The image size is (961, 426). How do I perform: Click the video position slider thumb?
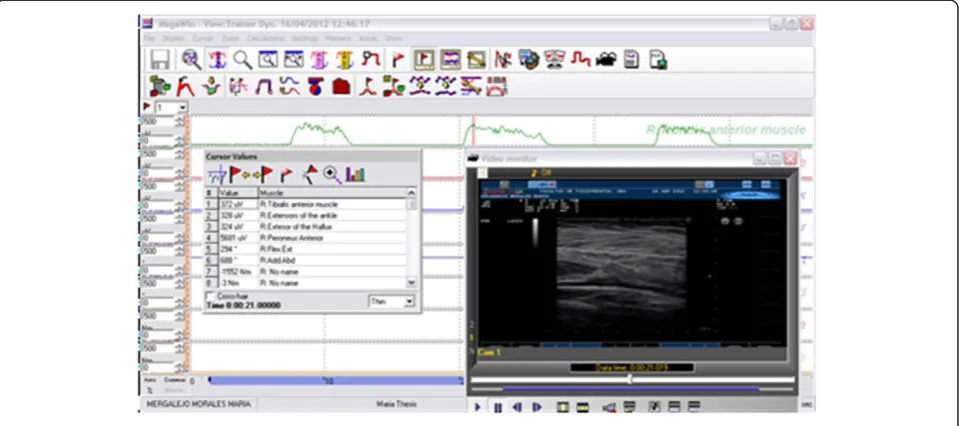pos(629,379)
